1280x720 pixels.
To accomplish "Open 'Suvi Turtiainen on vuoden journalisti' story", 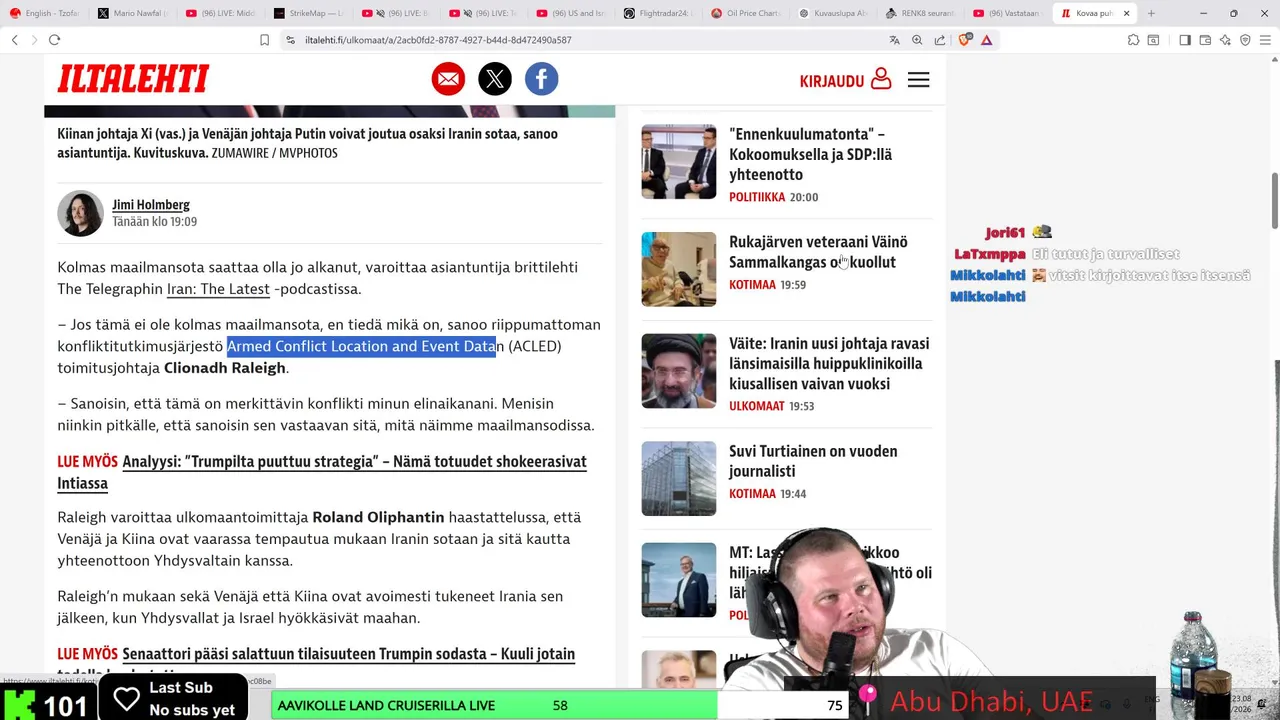I will coord(813,461).
